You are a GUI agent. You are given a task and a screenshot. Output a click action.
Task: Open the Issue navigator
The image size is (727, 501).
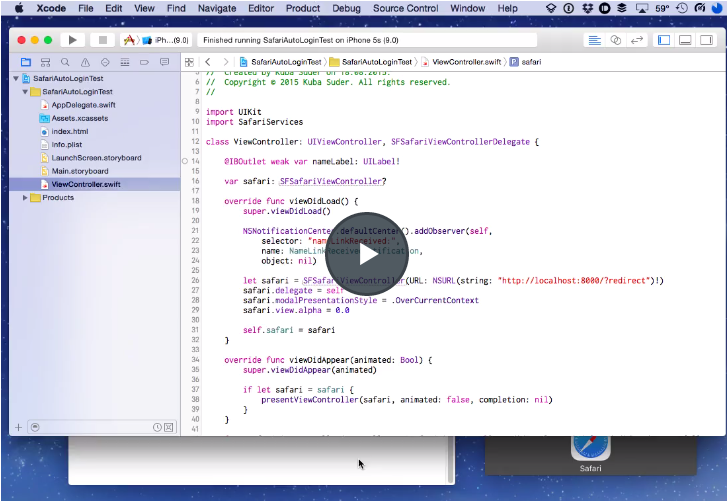click(85, 62)
